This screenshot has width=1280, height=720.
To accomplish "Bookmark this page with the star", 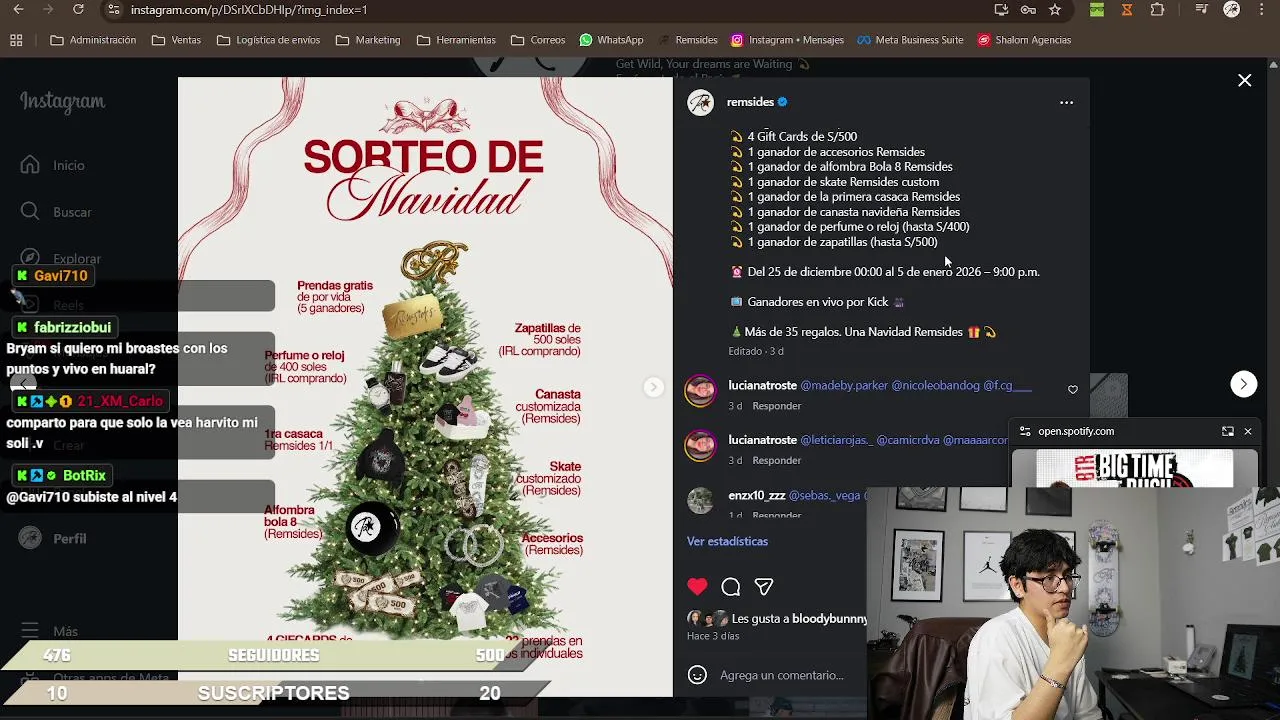I will (x=1055, y=10).
